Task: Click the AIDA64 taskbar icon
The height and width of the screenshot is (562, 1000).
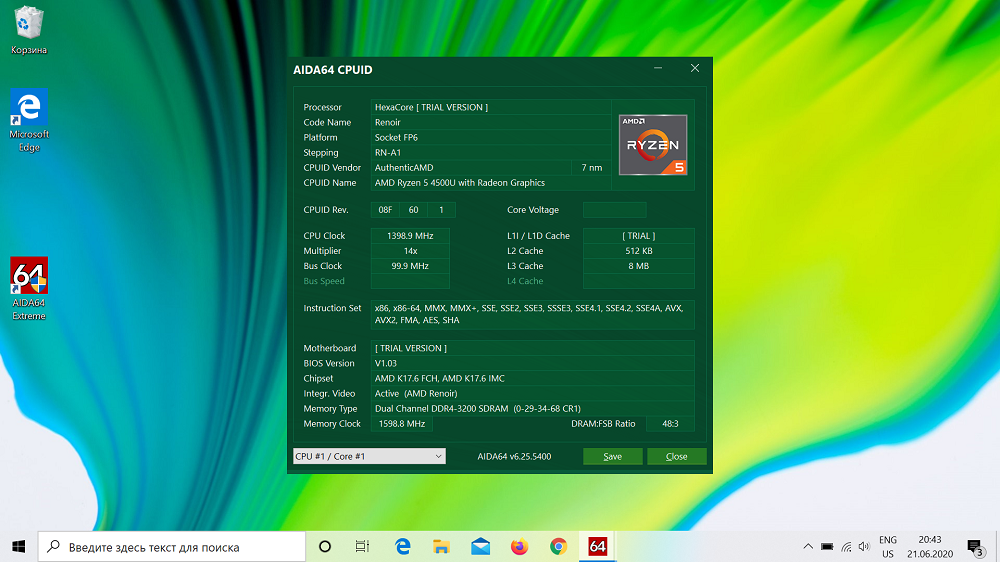Action: 598,547
